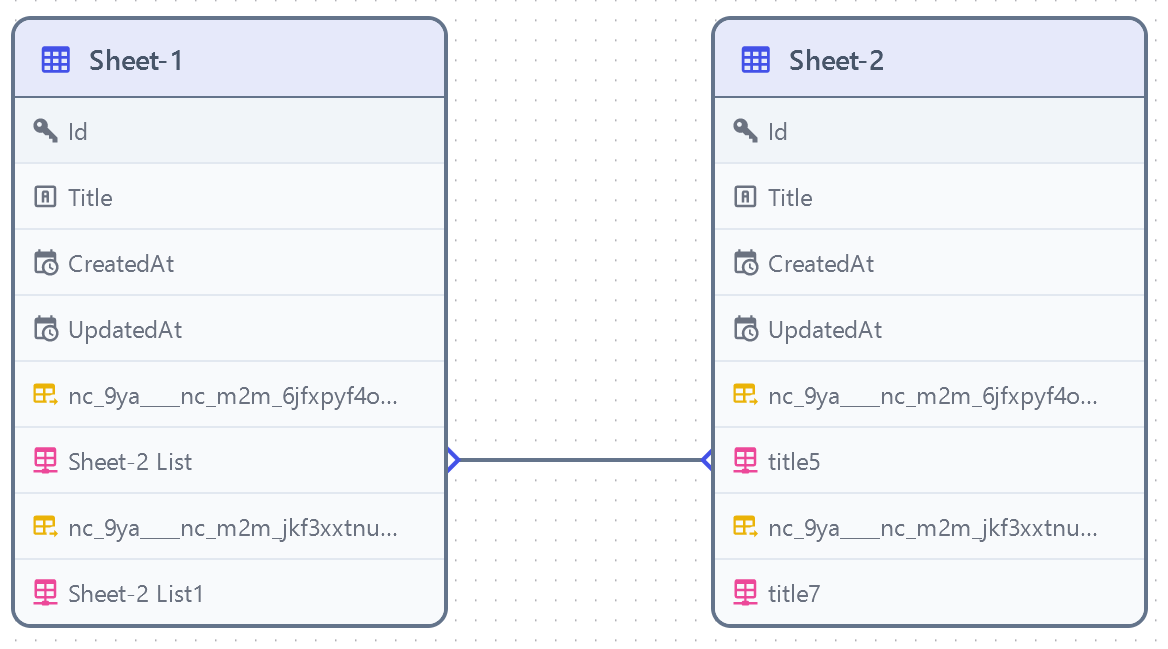1168x649 pixels.
Task: Click the key icon beside Sheet-1 Id
Action: coord(45,131)
